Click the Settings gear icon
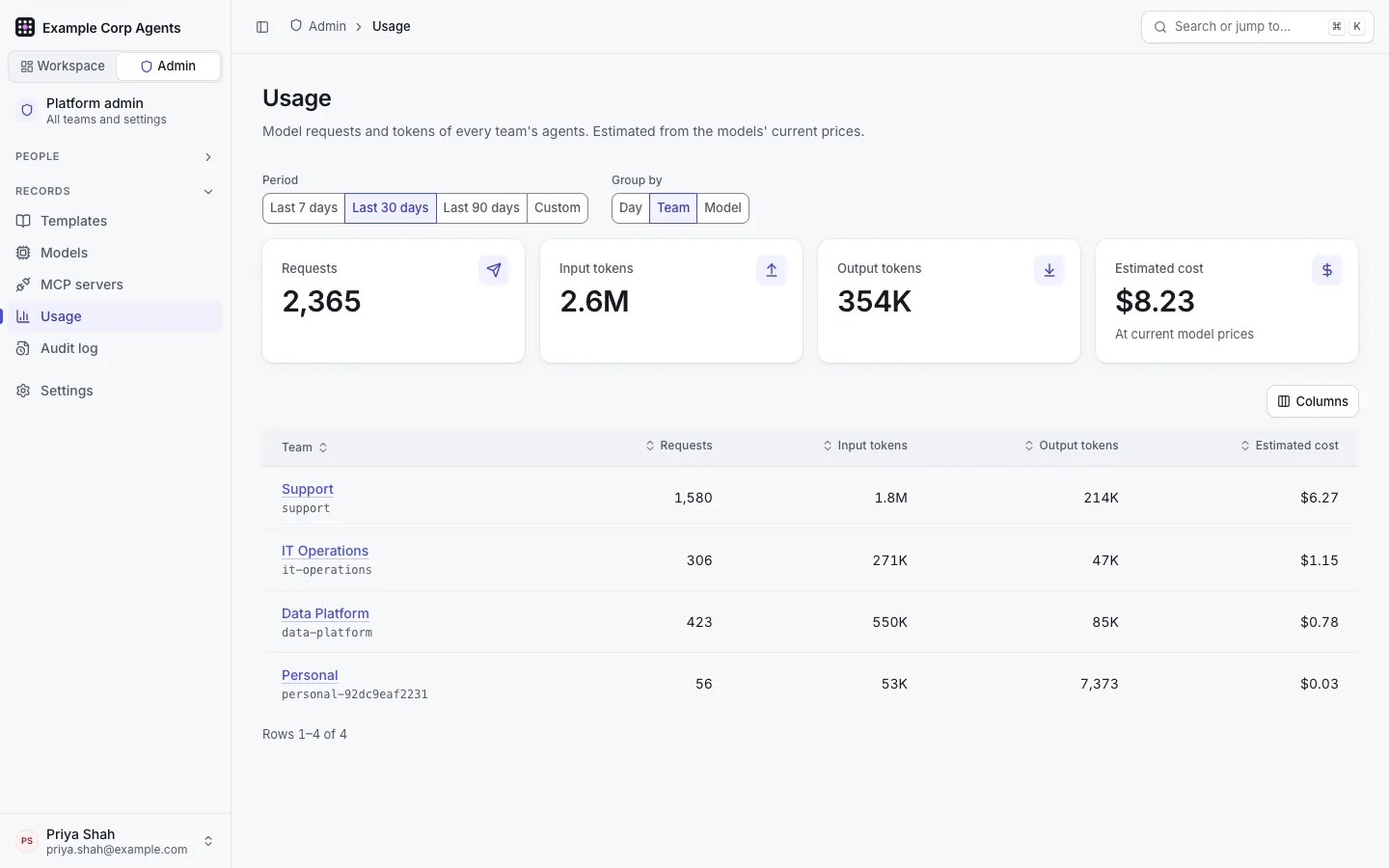The height and width of the screenshot is (868, 1389). pos(23,391)
